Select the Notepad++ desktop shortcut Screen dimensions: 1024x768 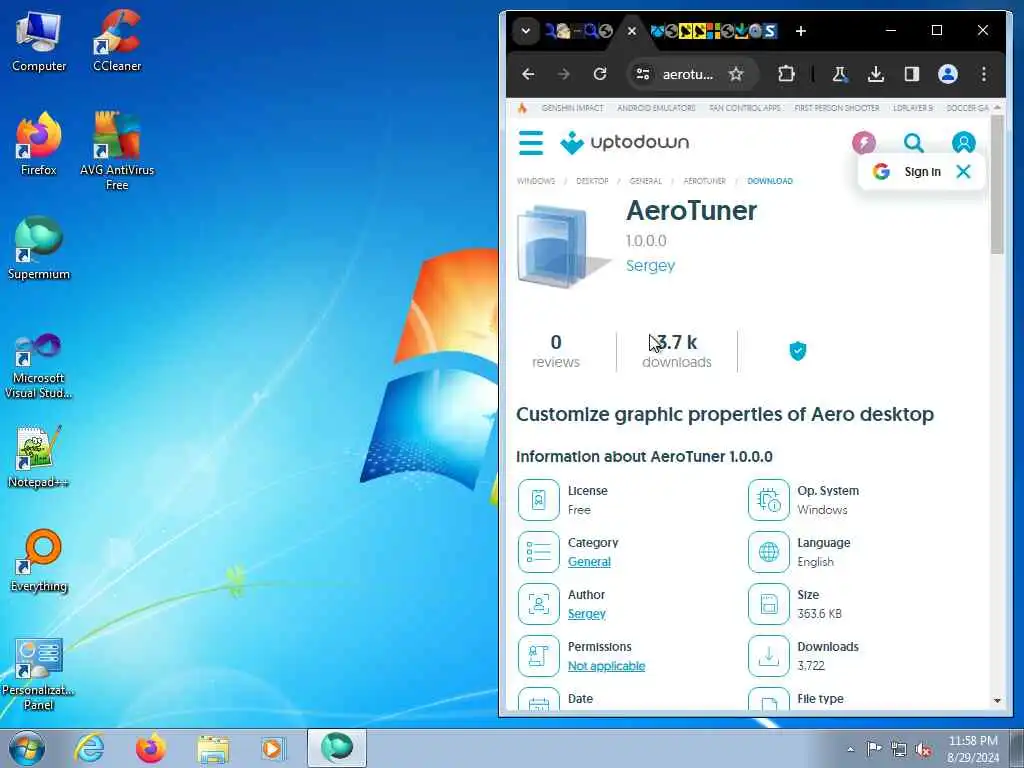click(x=39, y=457)
